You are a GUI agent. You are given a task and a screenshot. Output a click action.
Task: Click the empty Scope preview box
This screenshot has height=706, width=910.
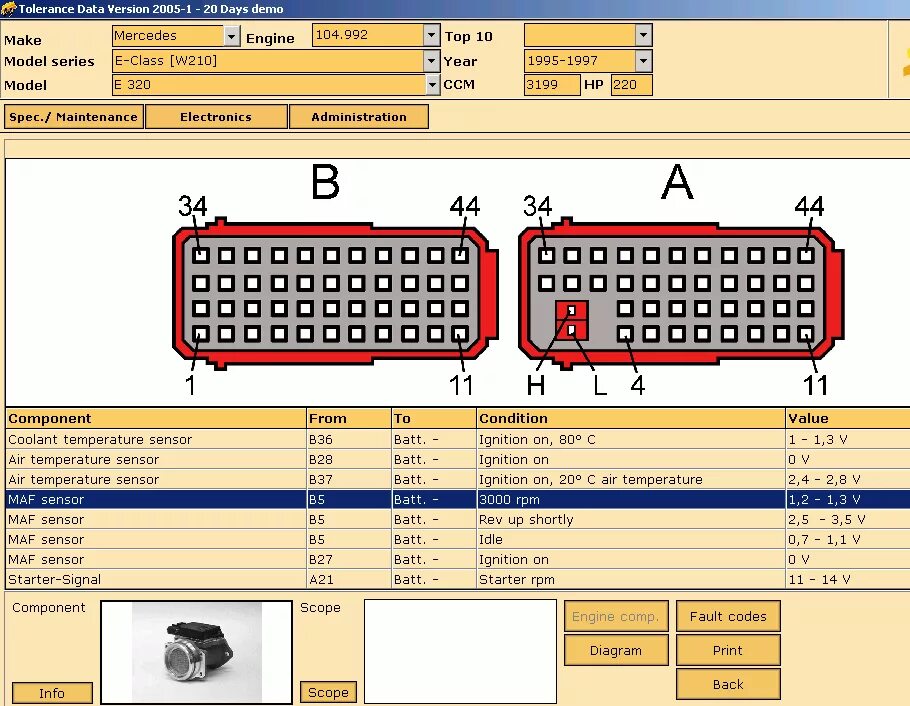point(460,651)
